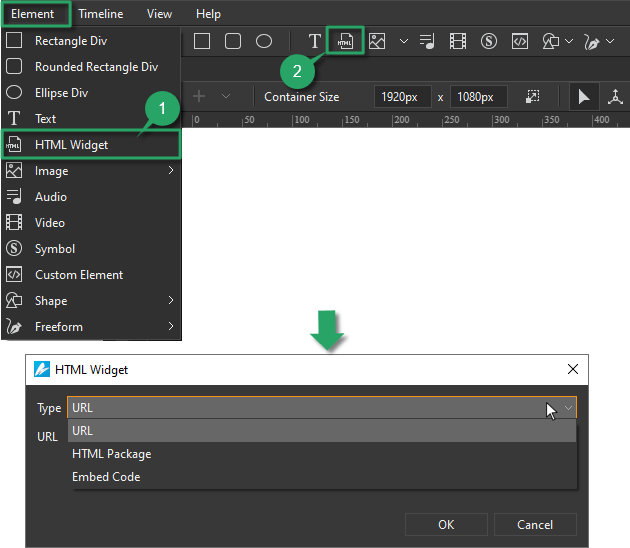Click the ruler at 200 mark
The height and width of the screenshot is (548, 630).
pyautogui.click(x=401, y=120)
